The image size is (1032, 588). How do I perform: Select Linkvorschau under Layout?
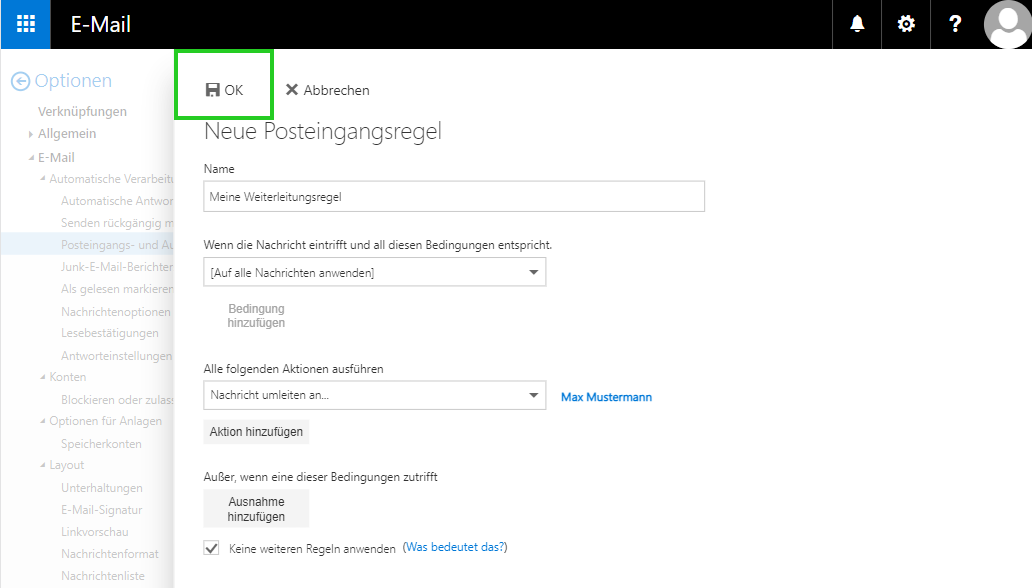[95, 532]
